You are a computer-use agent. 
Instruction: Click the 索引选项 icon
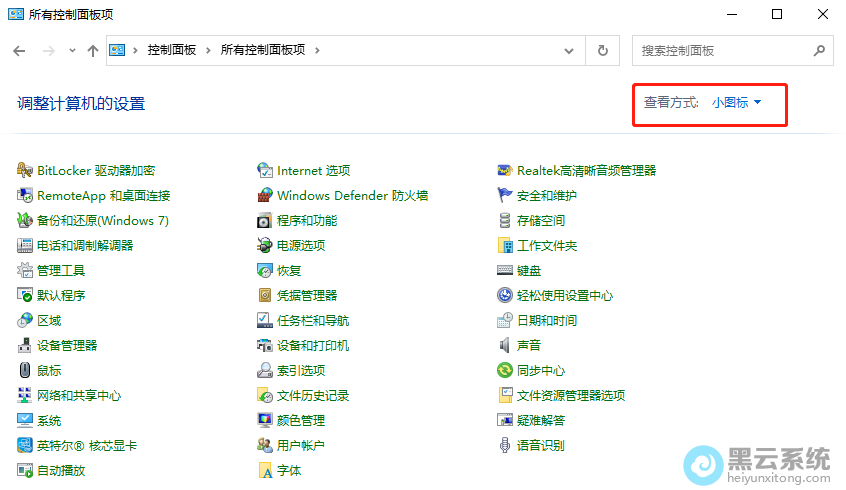click(264, 370)
